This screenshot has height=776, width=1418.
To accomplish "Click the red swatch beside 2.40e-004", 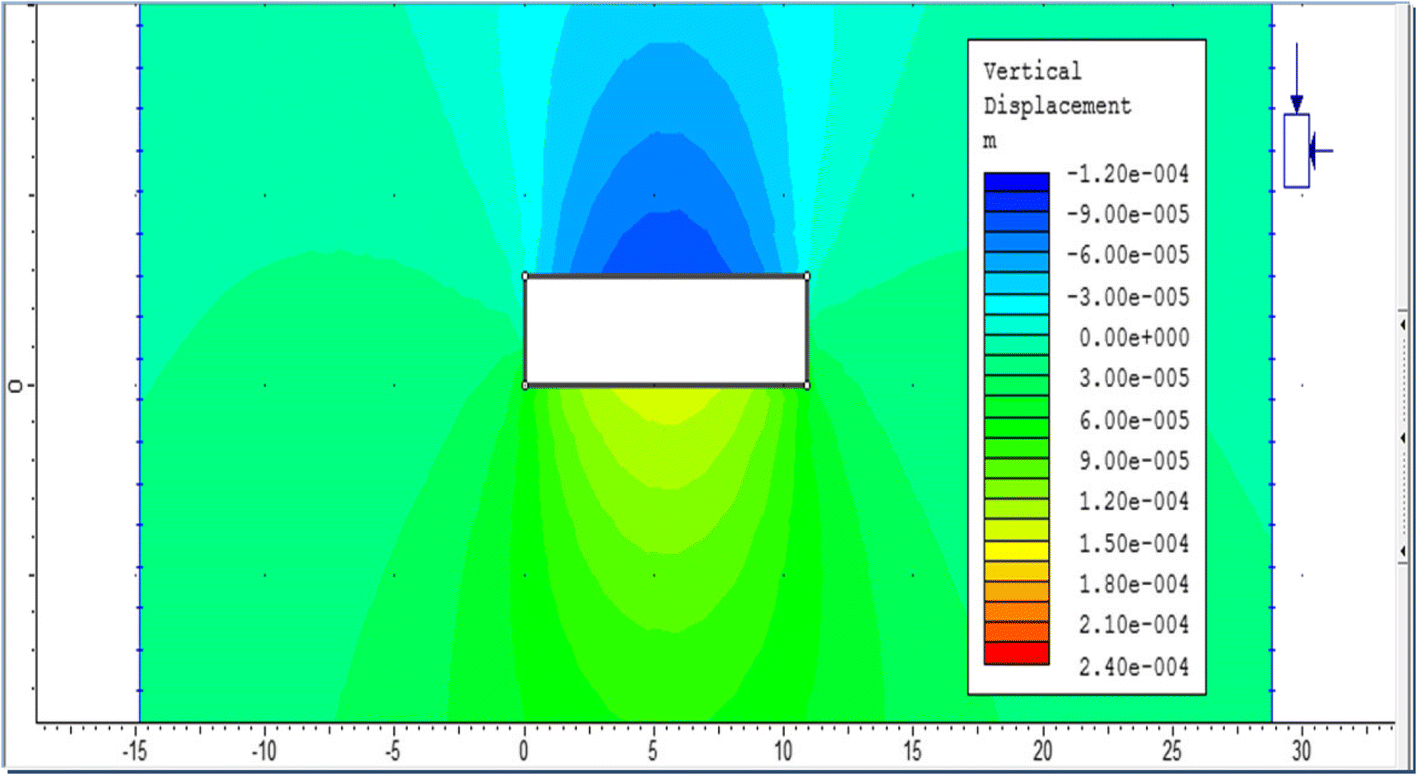I will click(1016, 653).
